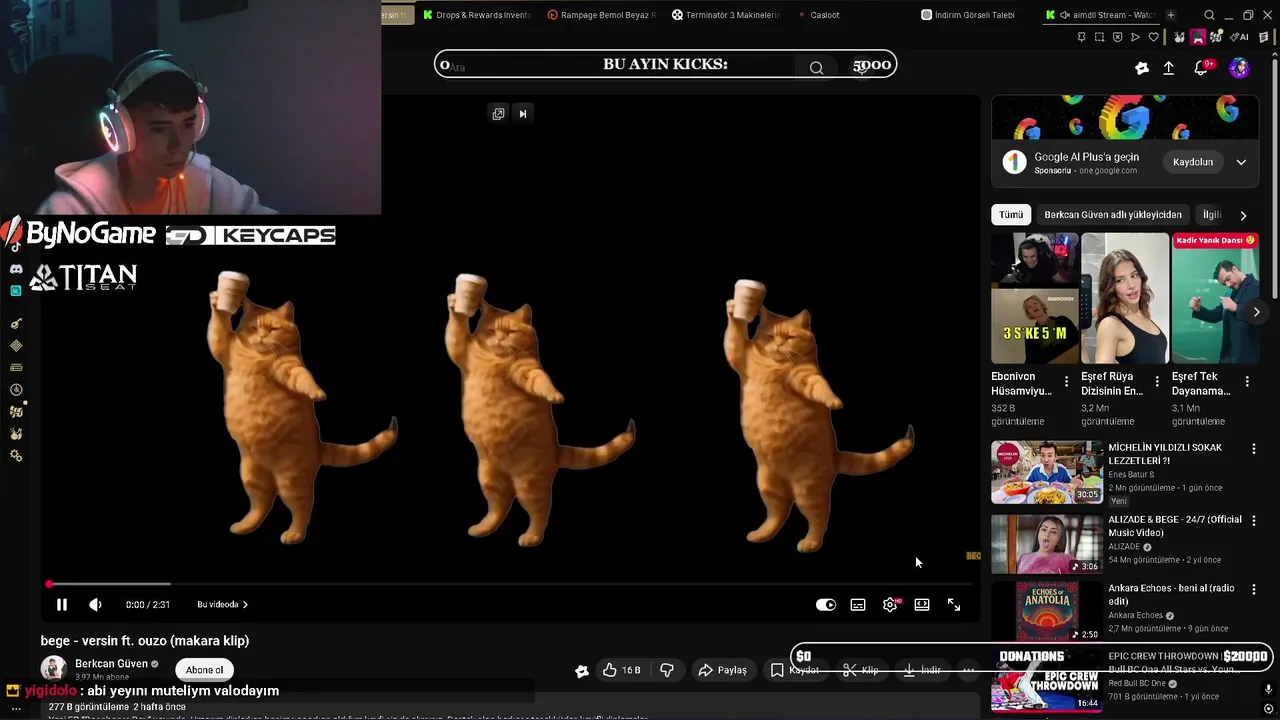Open menu for 'Eşref Rüya Dizisinin' short
This screenshot has height=720, width=1280.
pyautogui.click(x=1157, y=381)
